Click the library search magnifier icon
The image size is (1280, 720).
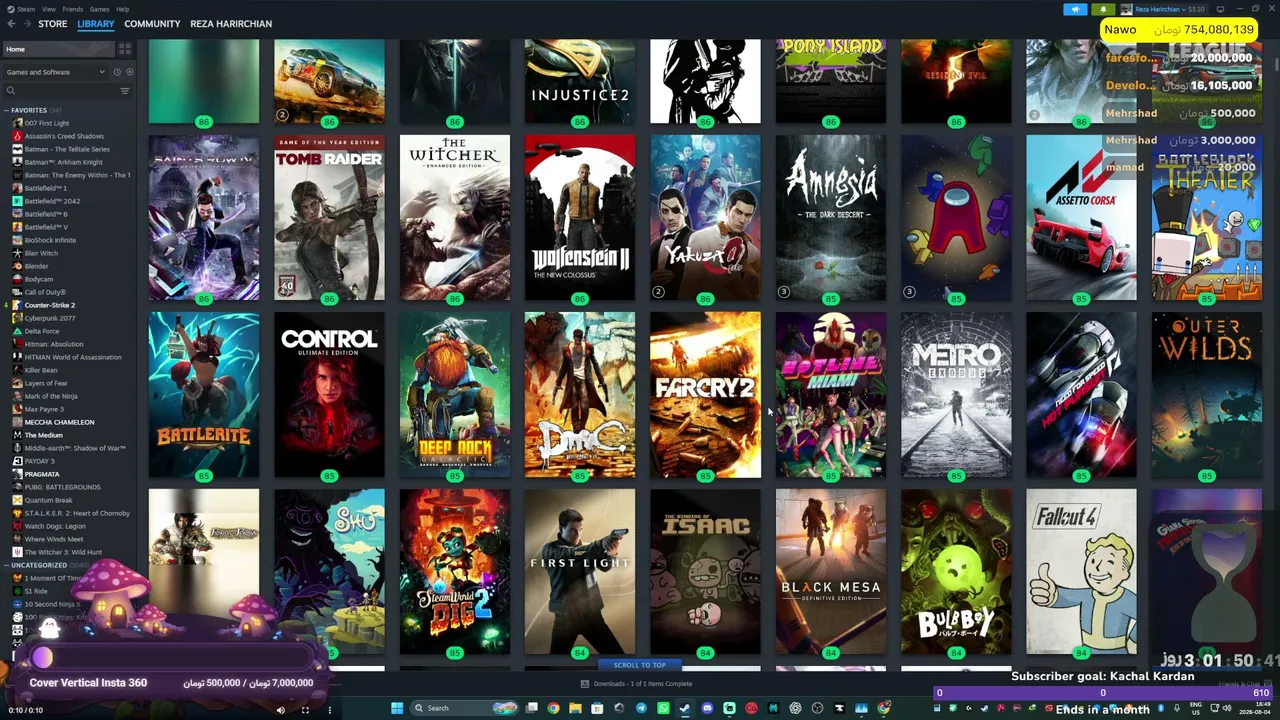tap(11, 91)
